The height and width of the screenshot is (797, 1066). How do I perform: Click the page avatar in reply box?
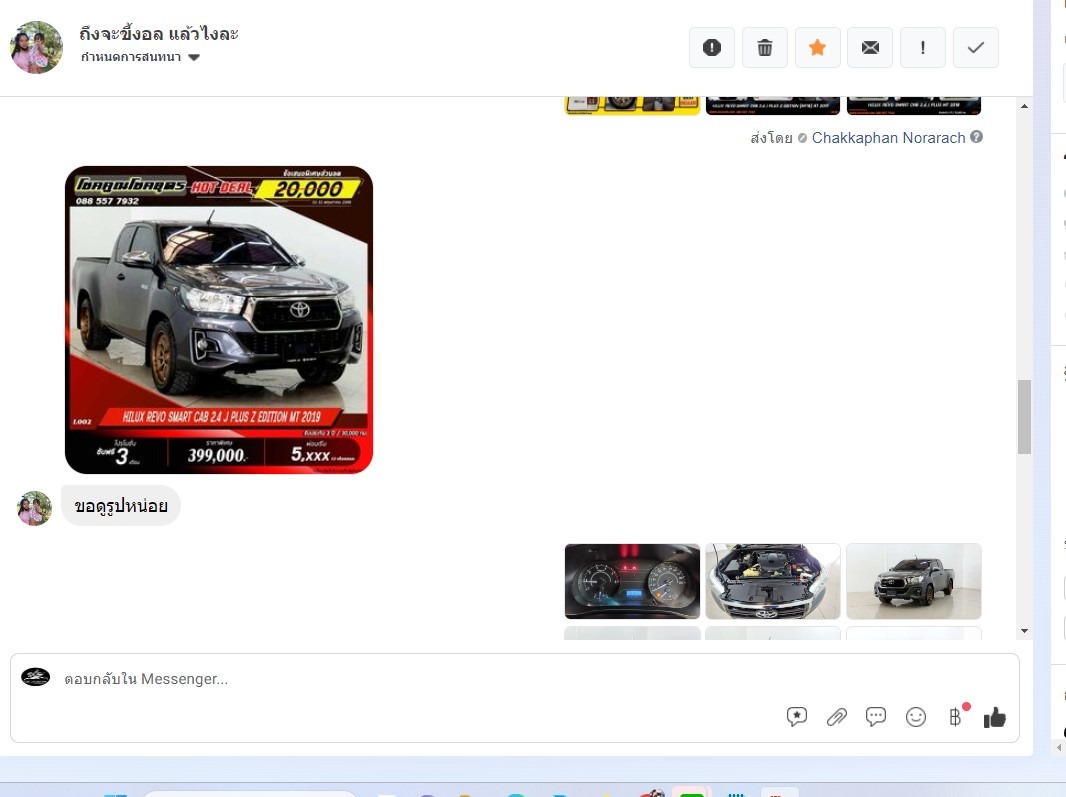click(x=35, y=677)
